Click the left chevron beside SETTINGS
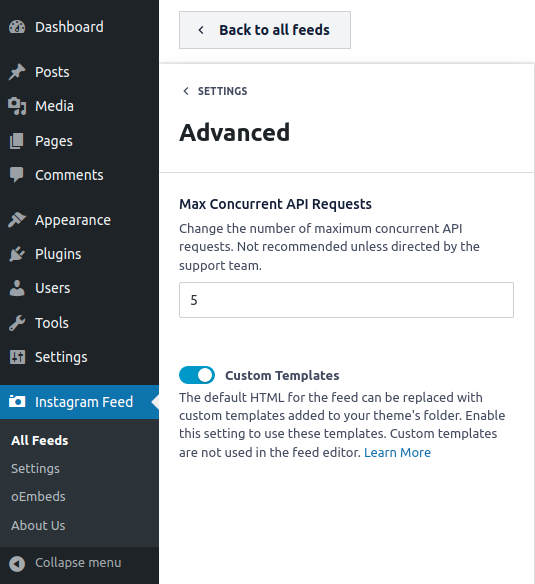The height and width of the screenshot is (584, 535). 186,91
